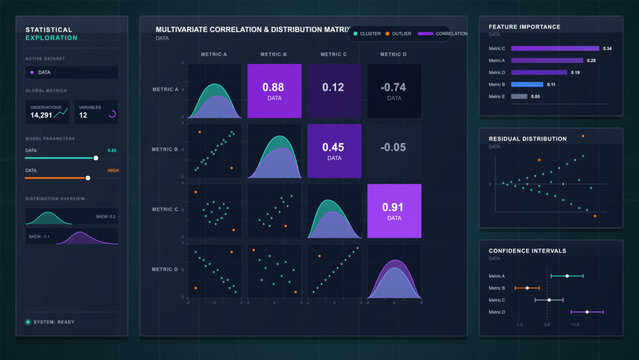Click the purple ring icon beside Variables
639x360 pixels.
point(112,114)
